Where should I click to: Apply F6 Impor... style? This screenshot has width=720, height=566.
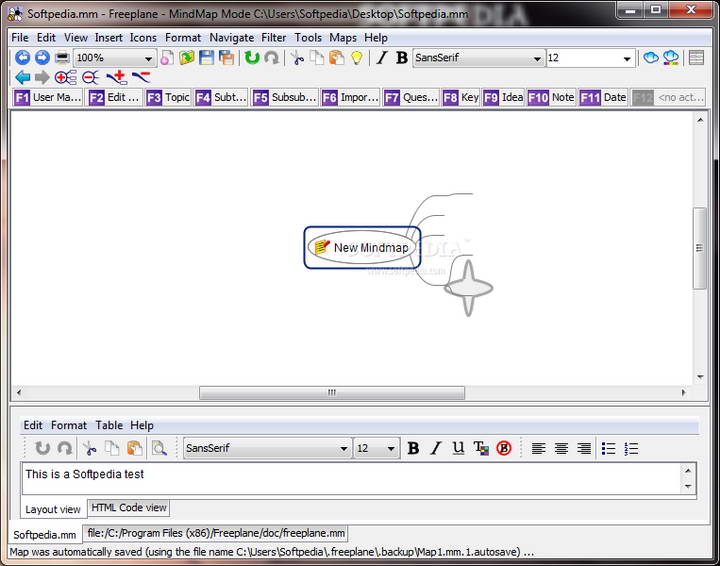(350, 97)
